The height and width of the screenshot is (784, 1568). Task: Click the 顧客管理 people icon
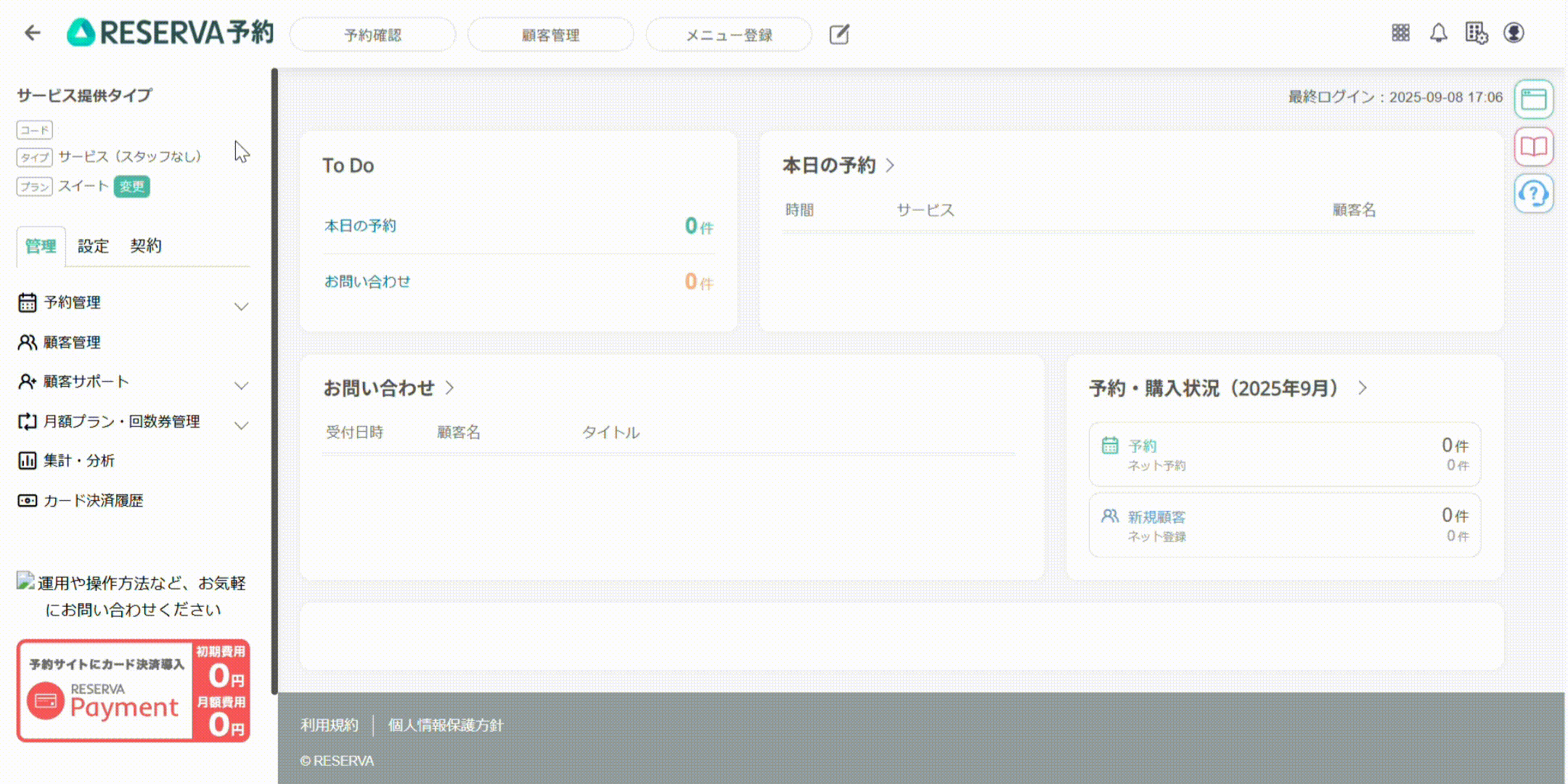tap(27, 342)
